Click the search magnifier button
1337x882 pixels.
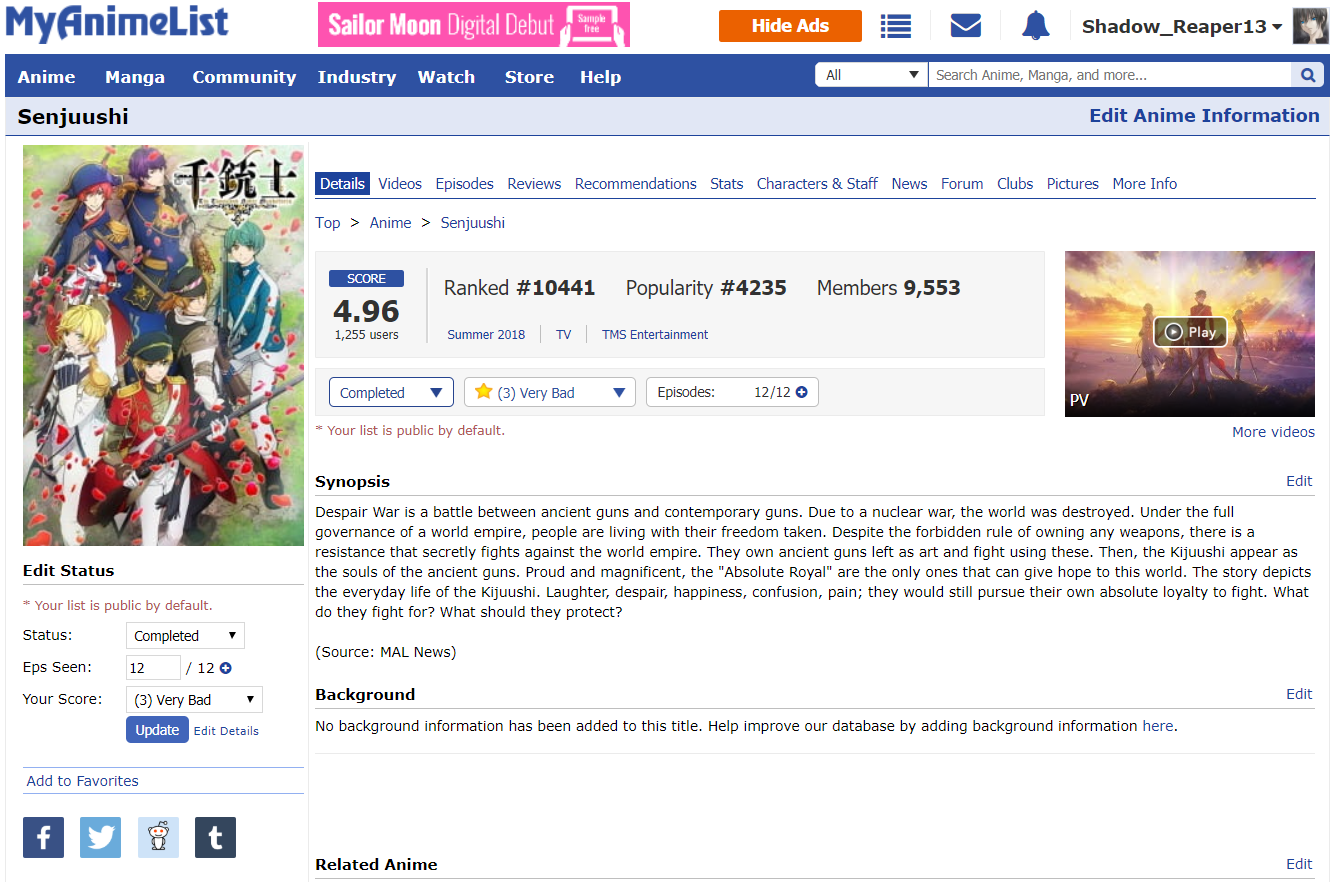click(1307, 75)
